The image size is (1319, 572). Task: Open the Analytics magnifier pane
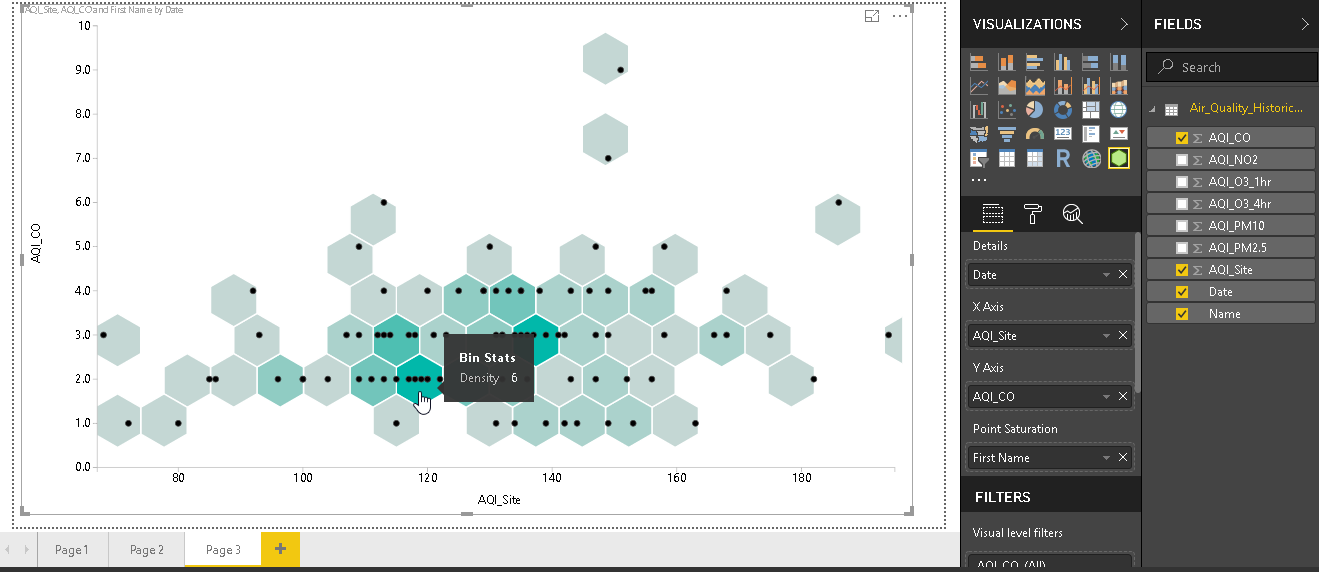1072,213
